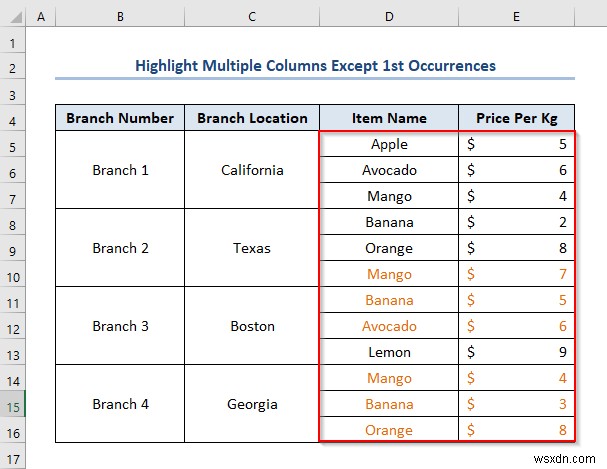The width and height of the screenshot is (607, 469).
Task: Select the 'Branch Number' header cell
Action: click(x=120, y=118)
